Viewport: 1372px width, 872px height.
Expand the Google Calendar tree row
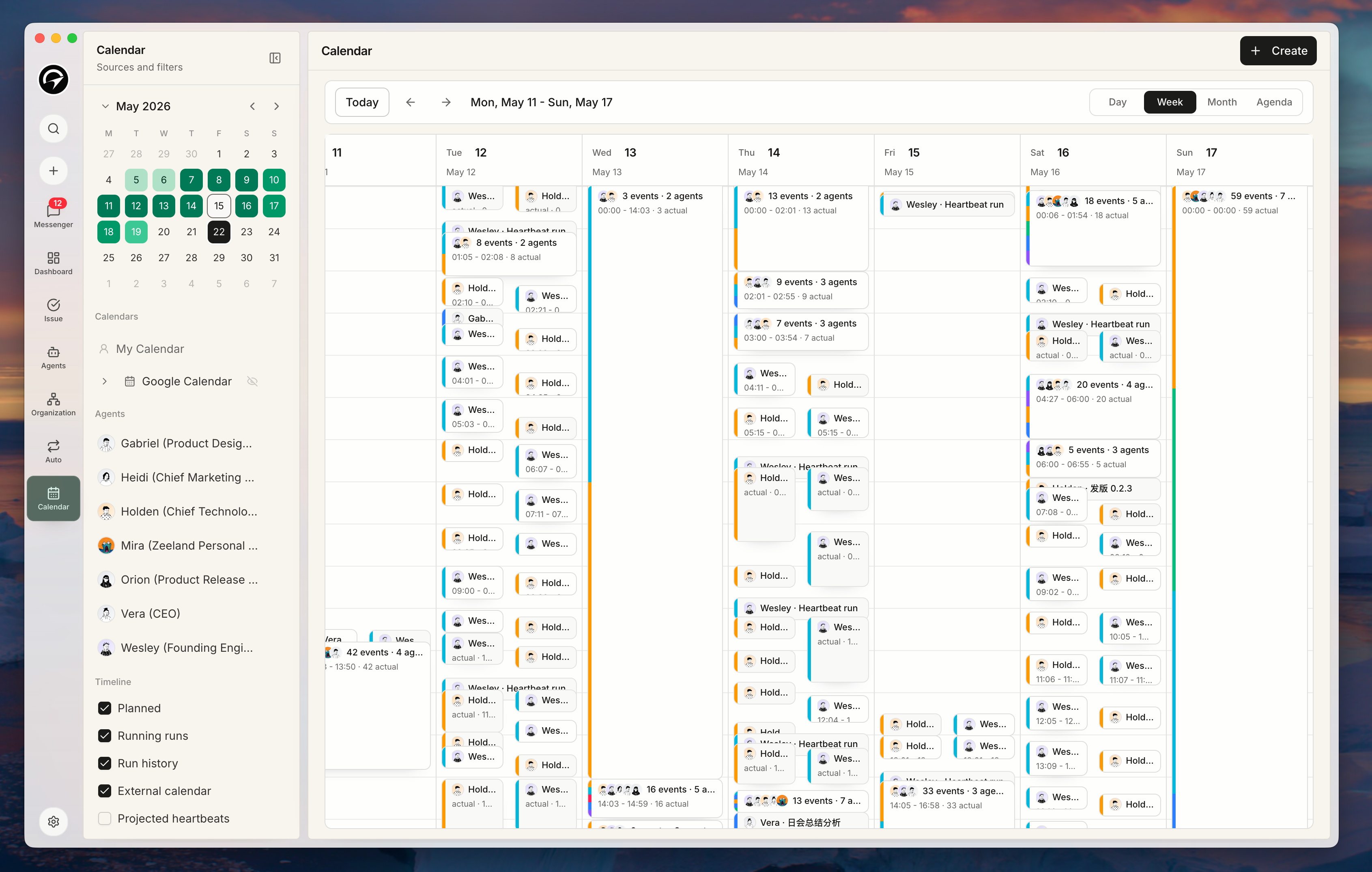[x=104, y=381]
